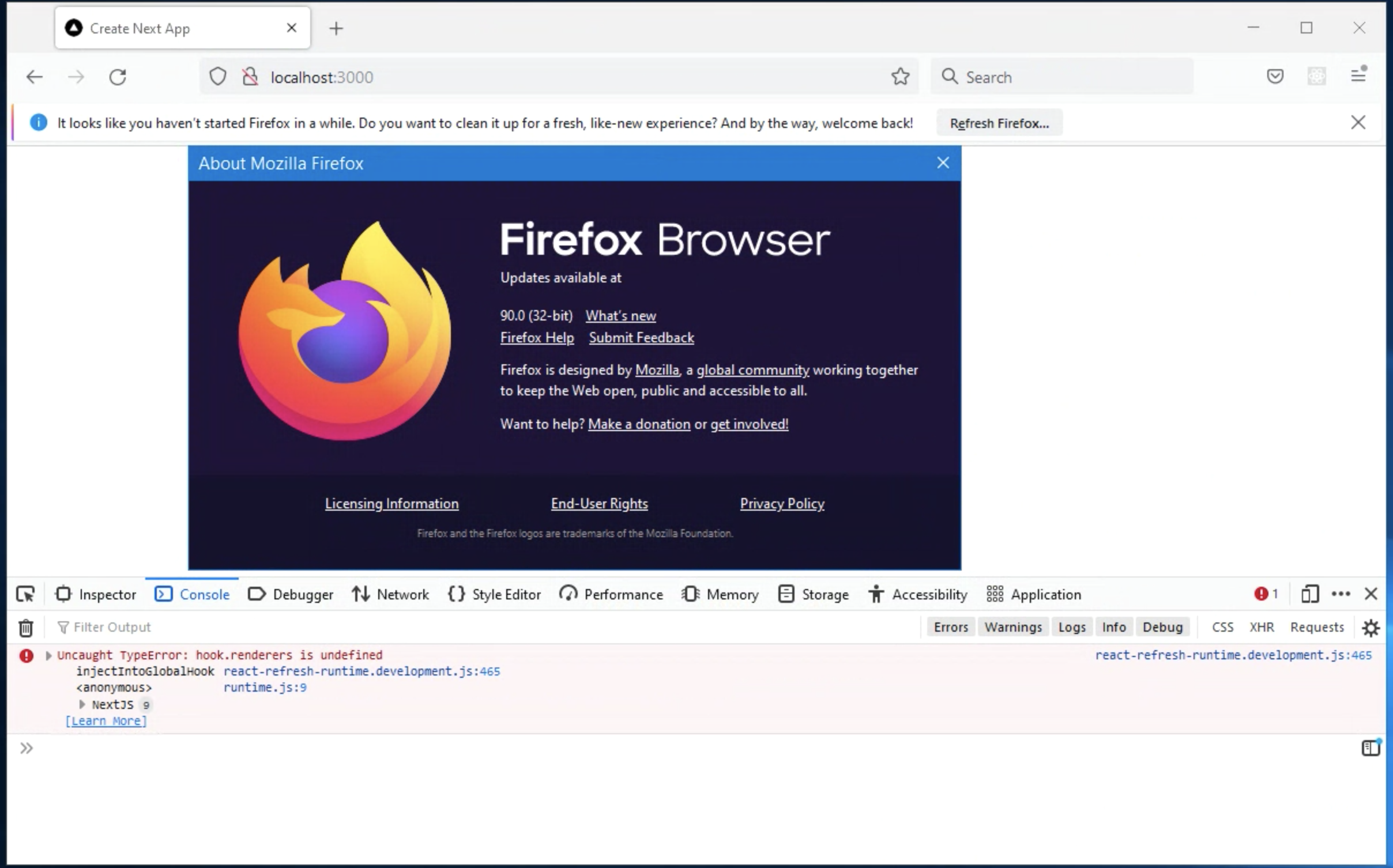Click the insecure connection lock icon

(x=250, y=77)
